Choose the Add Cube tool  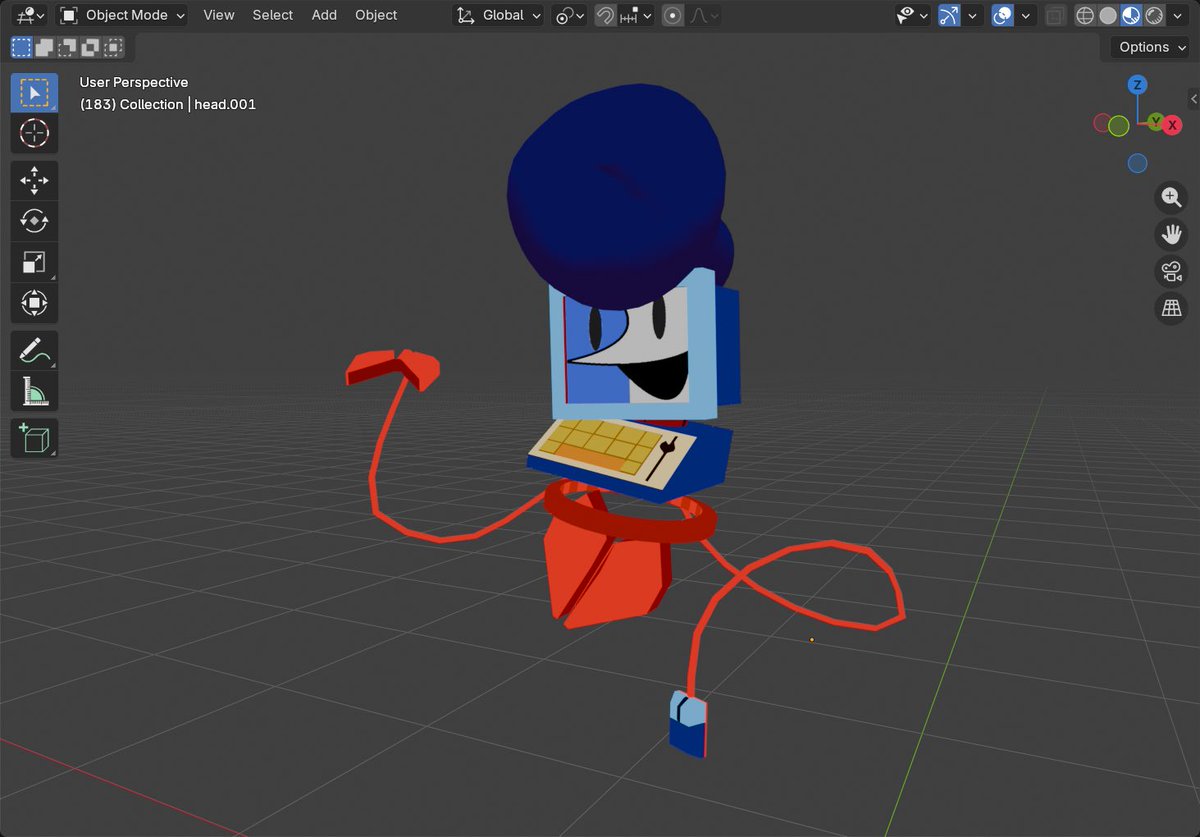pyautogui.click(x=34, y=439)
